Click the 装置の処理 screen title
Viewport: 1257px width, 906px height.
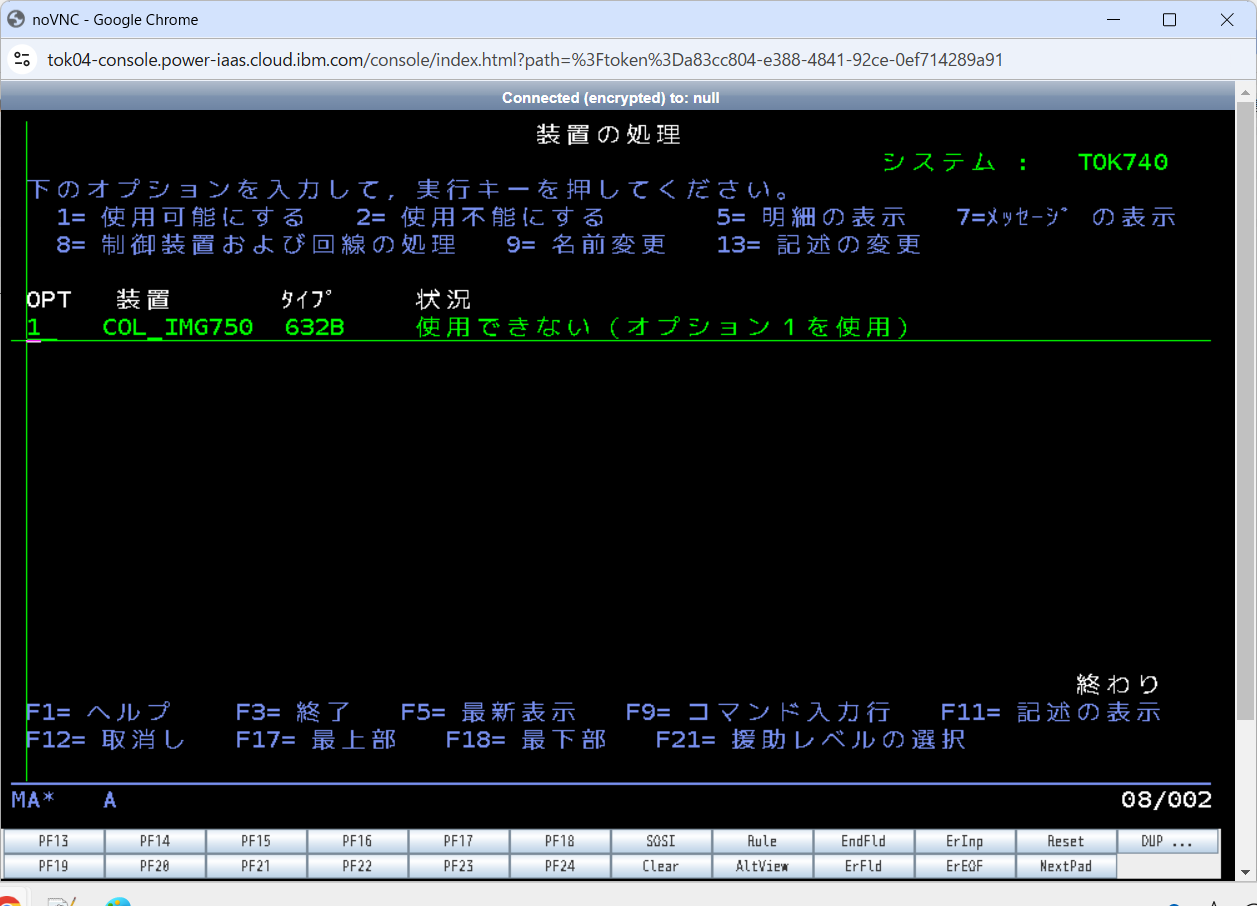click(x=609, y=135)
